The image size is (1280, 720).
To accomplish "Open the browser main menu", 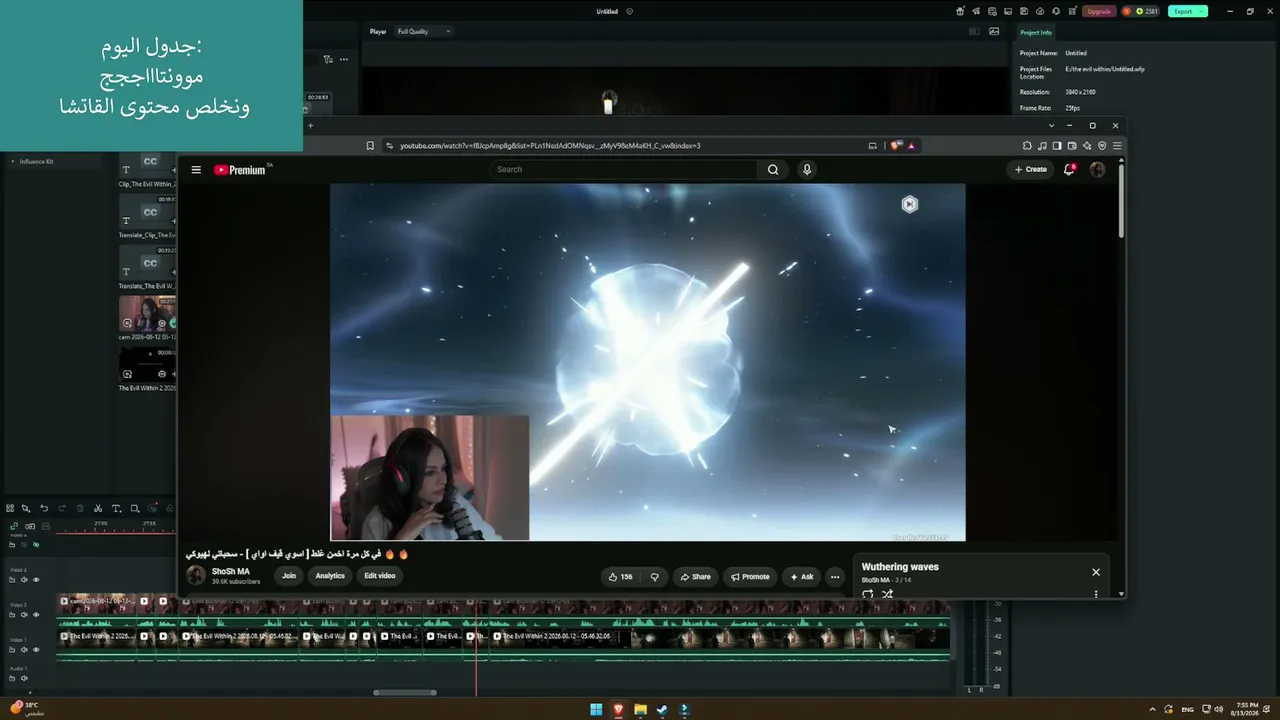I will [x=1117, y=146].
